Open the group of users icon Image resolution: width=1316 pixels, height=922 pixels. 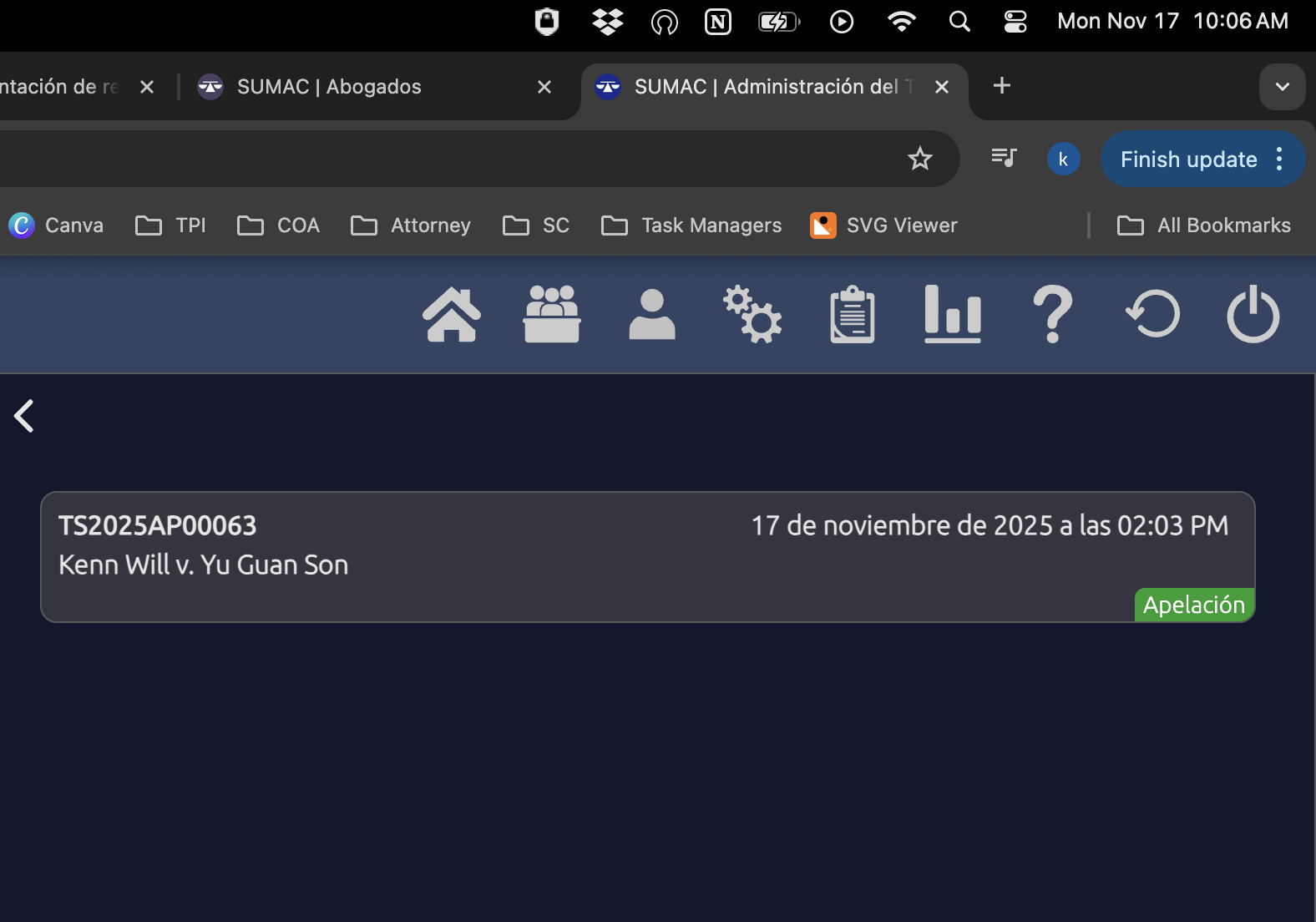click(552, 315)
